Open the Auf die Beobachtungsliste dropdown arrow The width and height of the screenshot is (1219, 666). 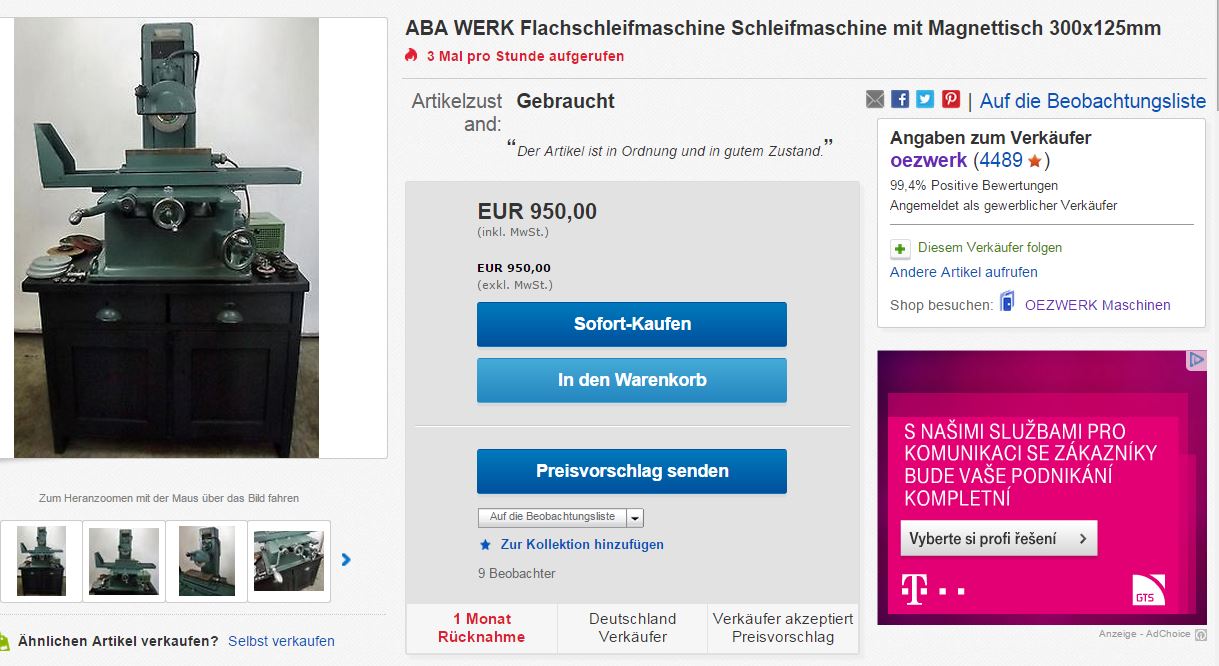point(635,518)
